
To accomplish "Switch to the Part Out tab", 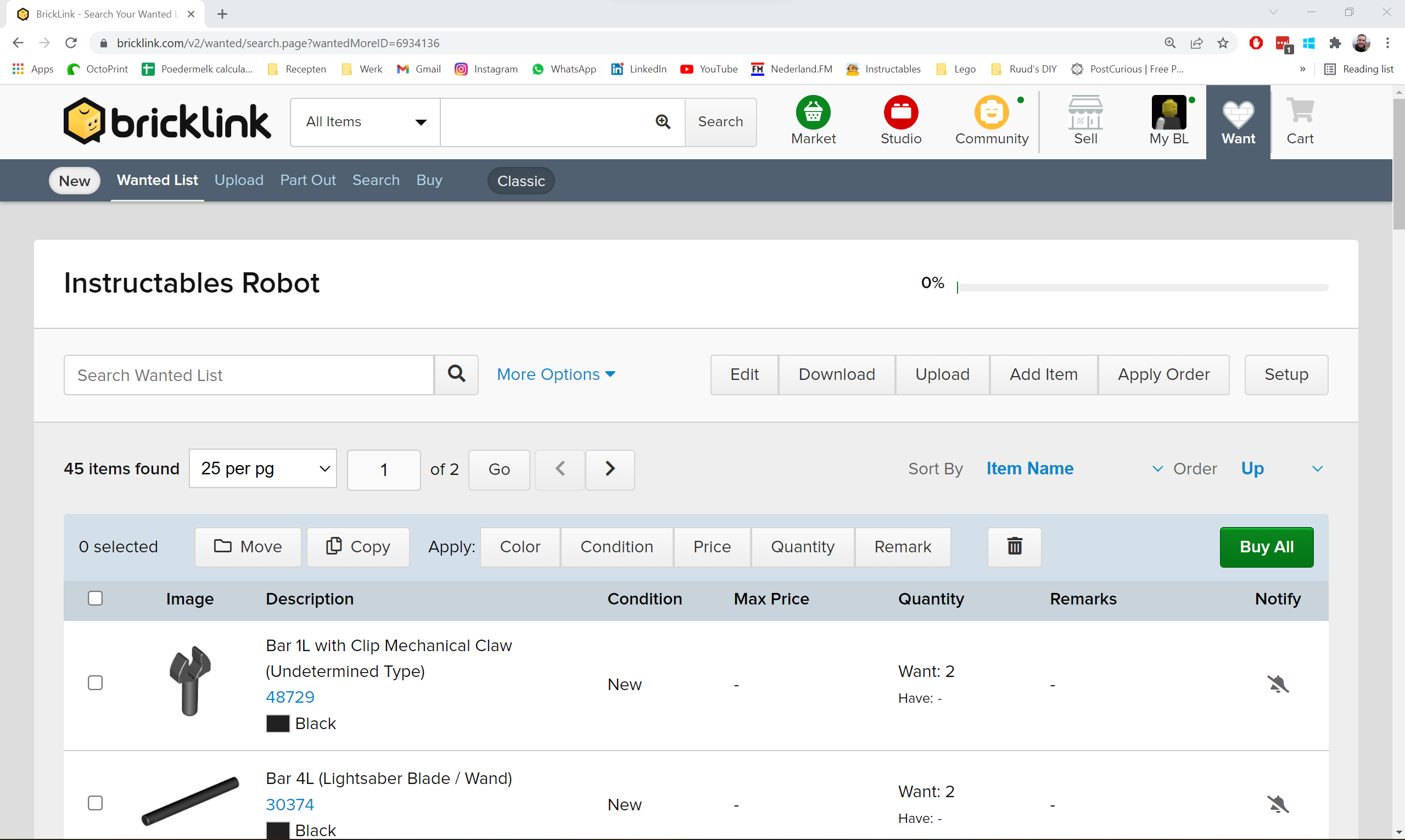I will tap(307, 180).
